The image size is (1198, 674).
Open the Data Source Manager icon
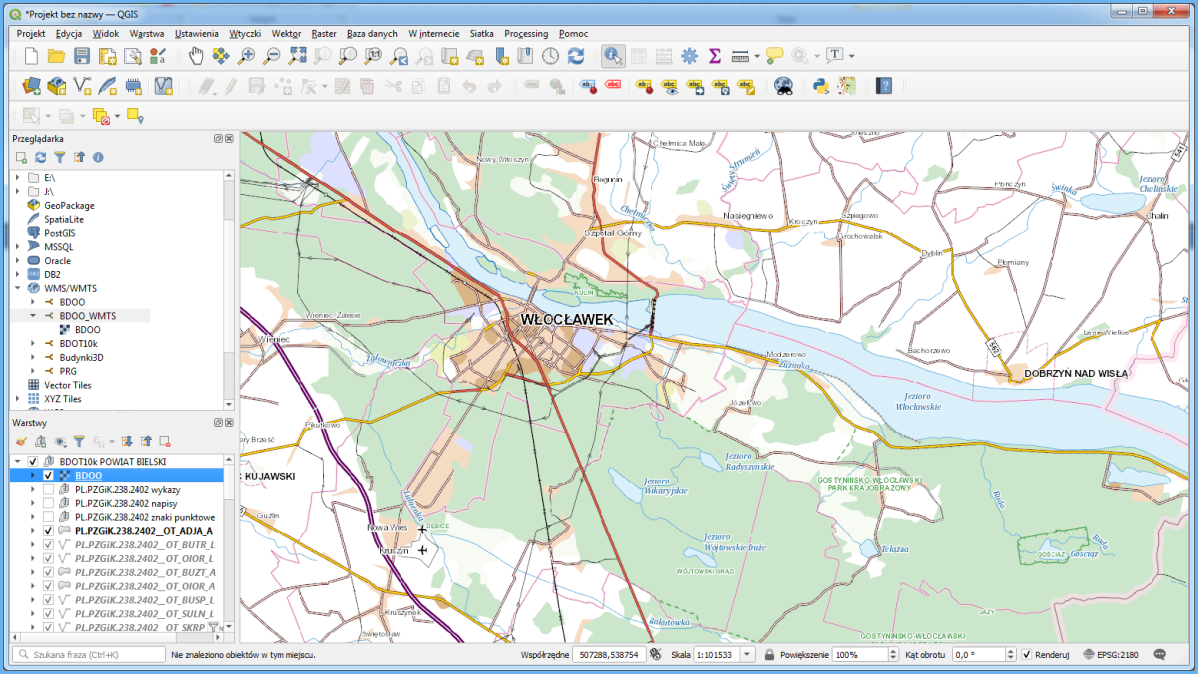(31, 86)
